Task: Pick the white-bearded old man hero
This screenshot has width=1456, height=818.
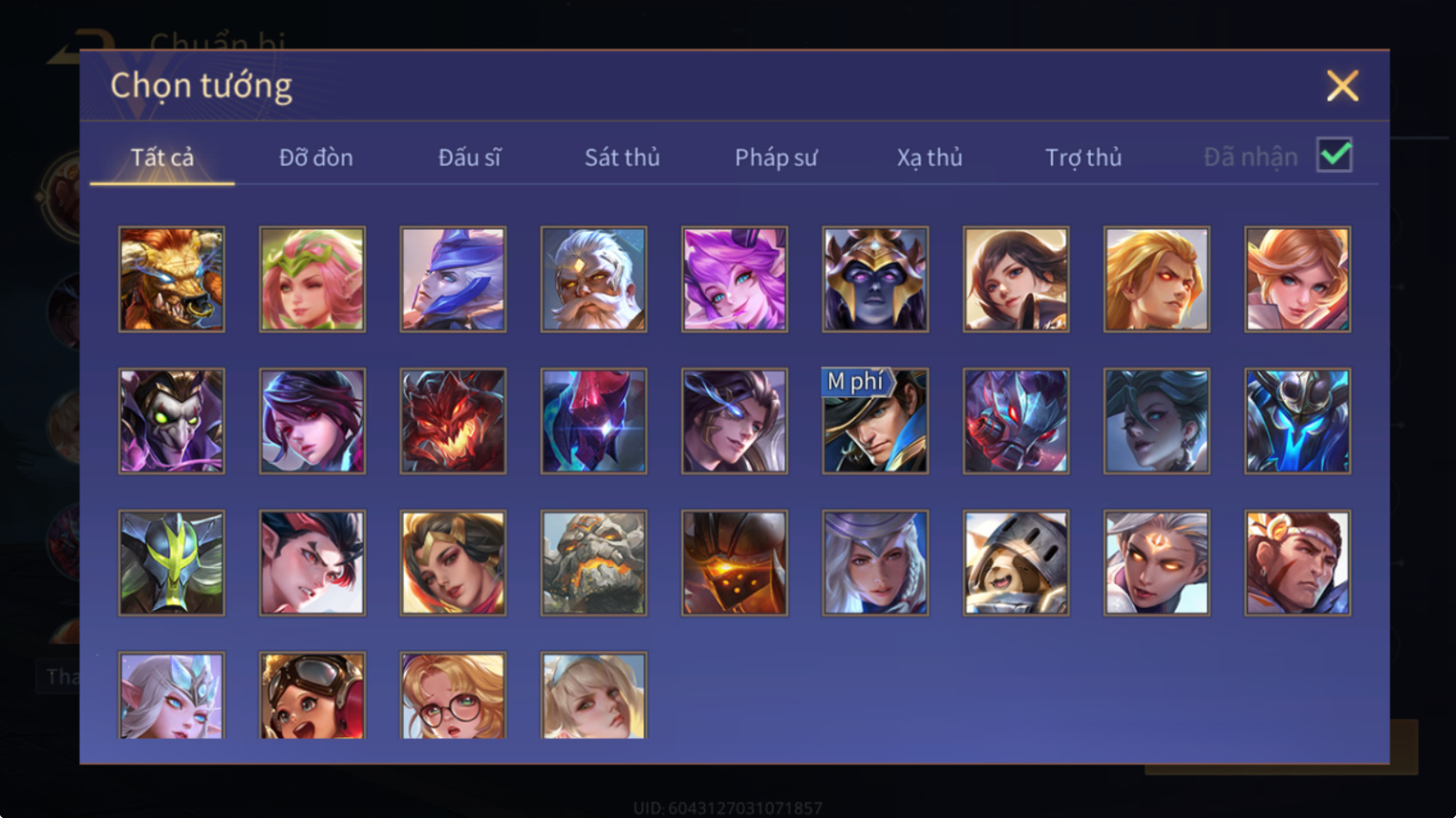Action: point(593,279)
